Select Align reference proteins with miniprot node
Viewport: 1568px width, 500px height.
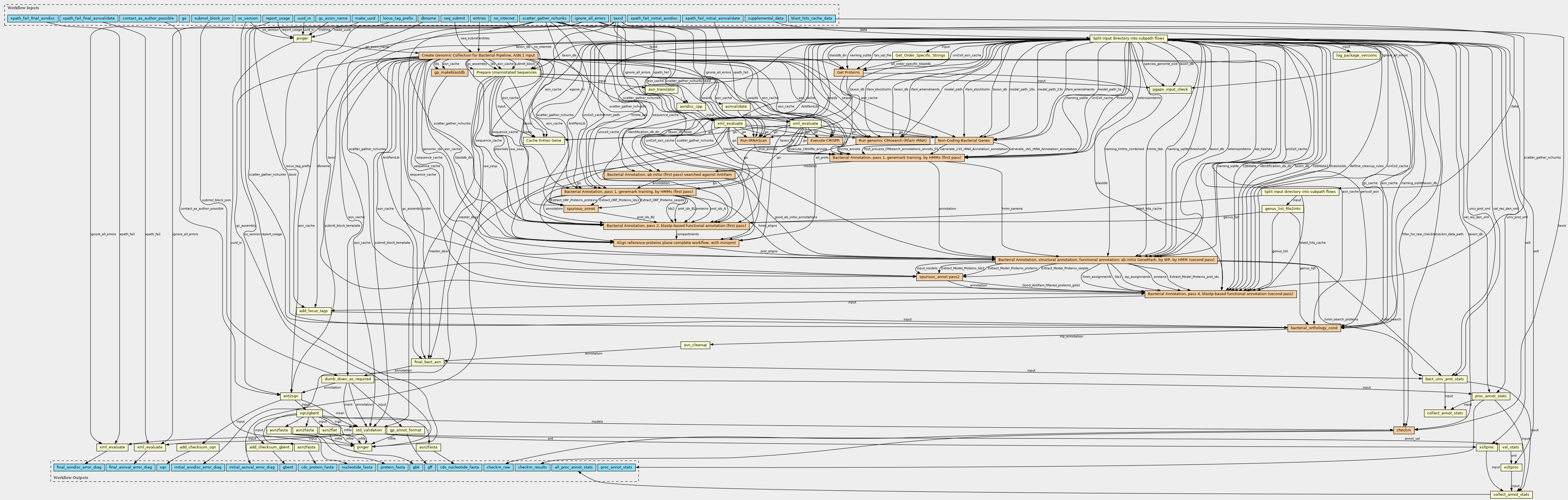[x=676, y=243]
